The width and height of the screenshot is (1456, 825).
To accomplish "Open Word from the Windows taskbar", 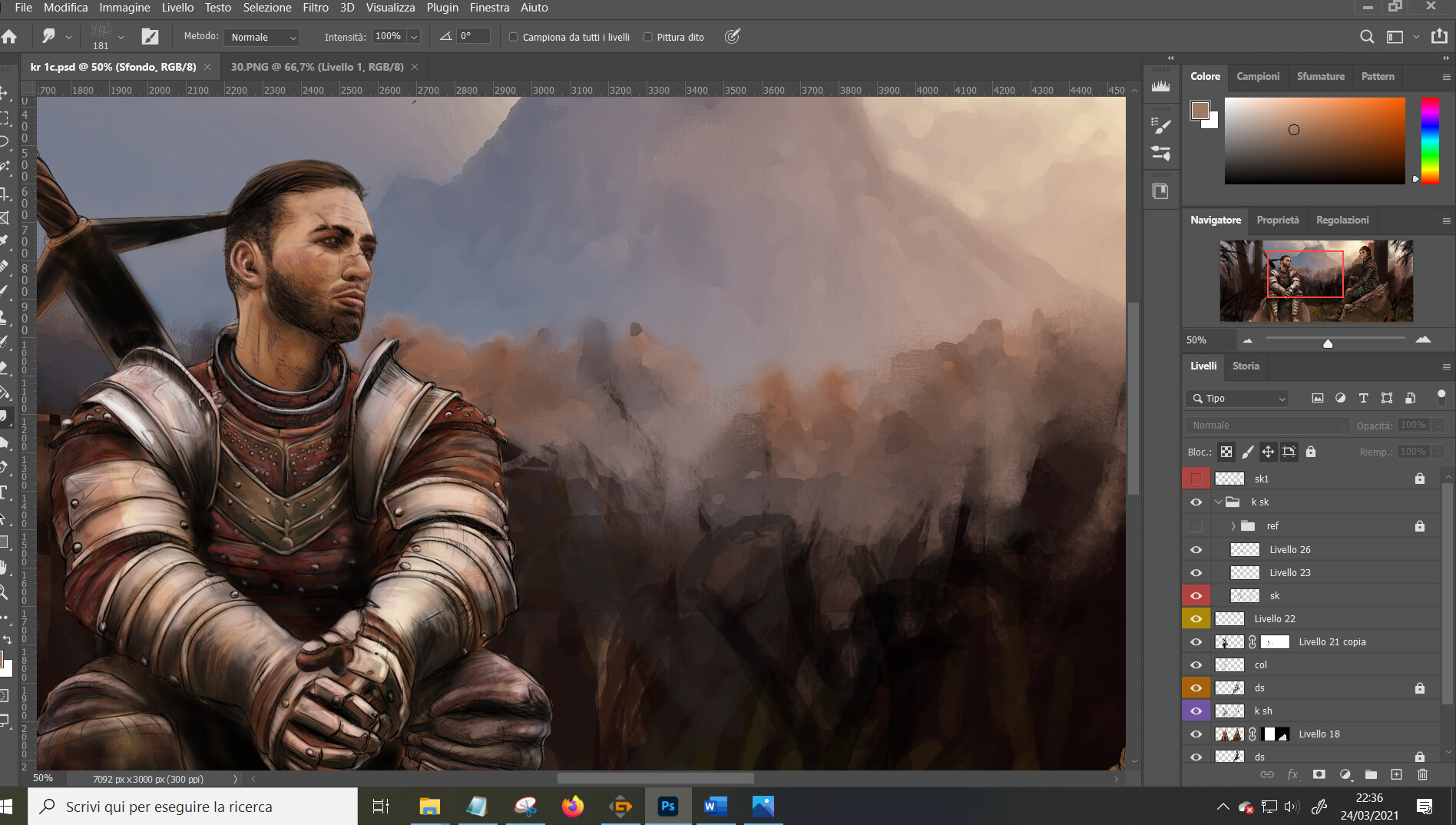I will pyautogui.click(x=715, y=806).
